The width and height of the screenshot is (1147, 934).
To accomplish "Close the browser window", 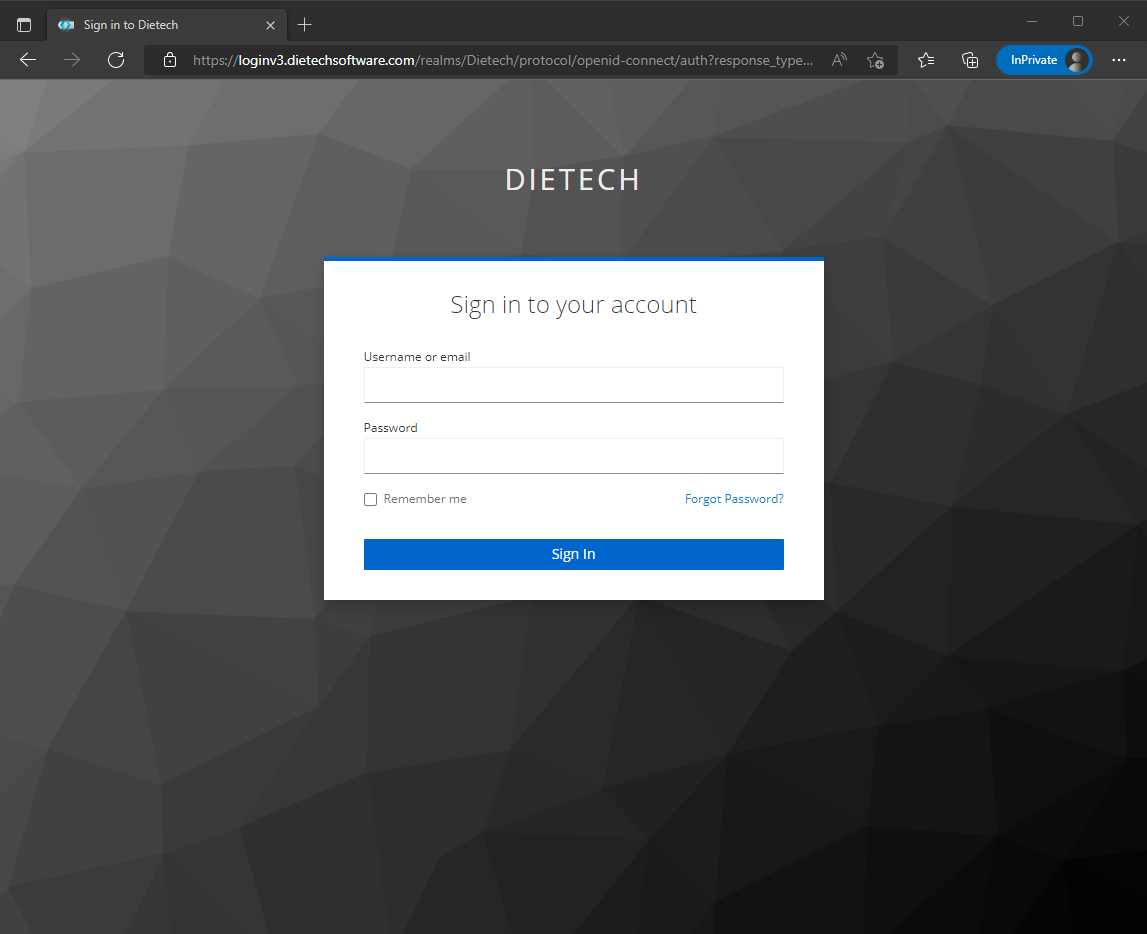I will coord(1124,21).
